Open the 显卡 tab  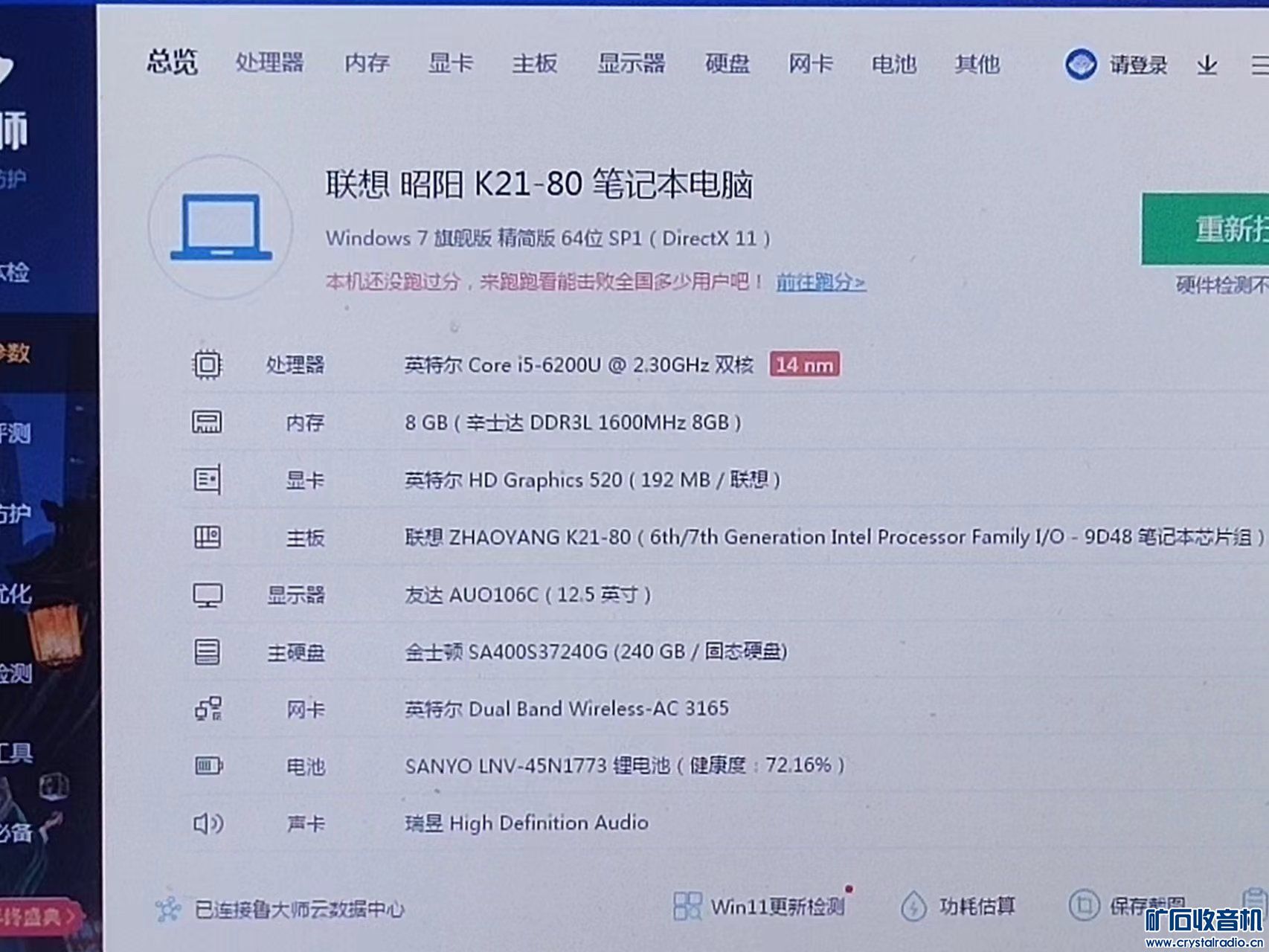[450, 63]
